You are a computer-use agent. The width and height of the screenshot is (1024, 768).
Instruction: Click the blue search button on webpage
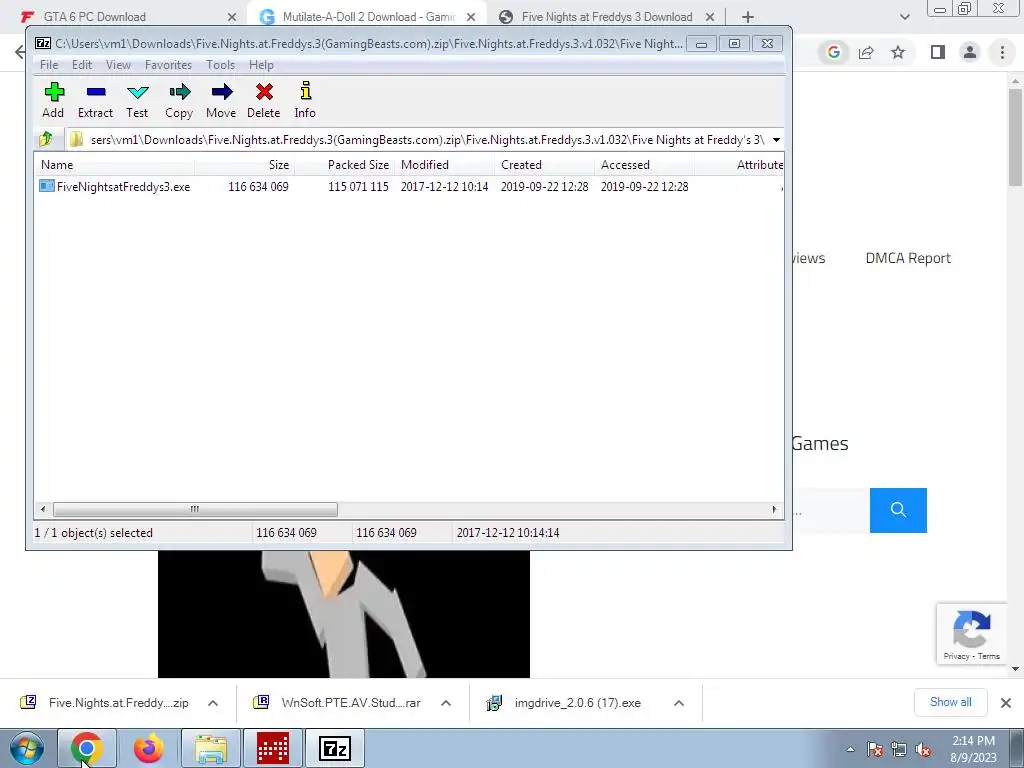coord(898,510)
